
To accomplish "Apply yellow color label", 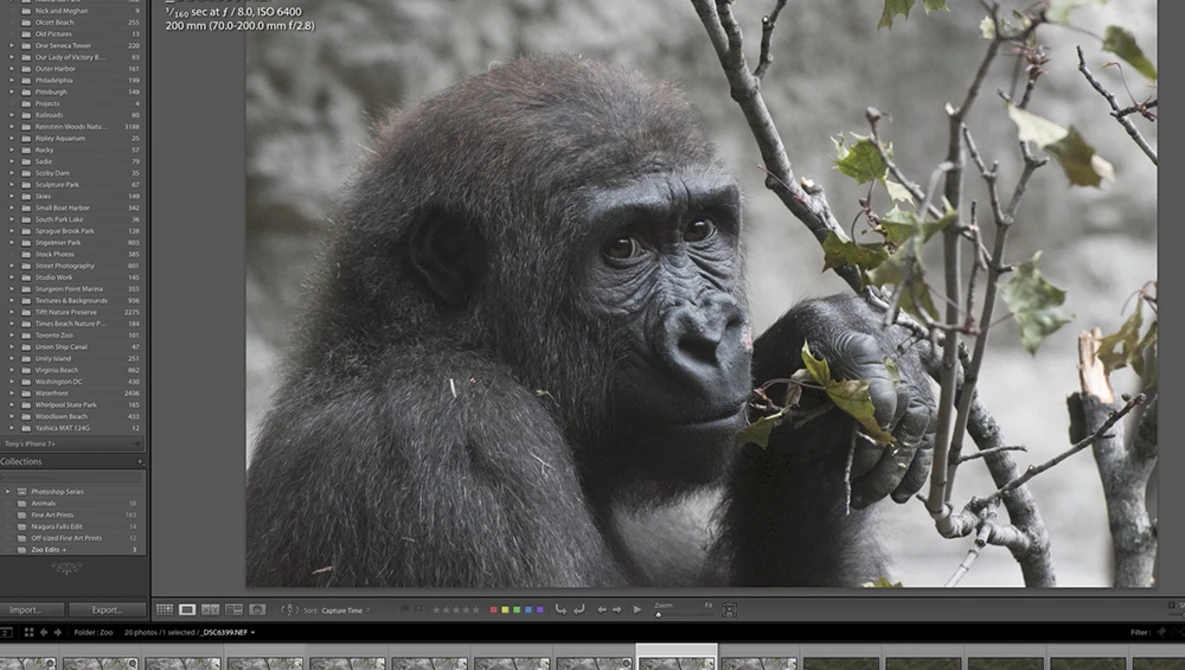I will pos(505,610).
